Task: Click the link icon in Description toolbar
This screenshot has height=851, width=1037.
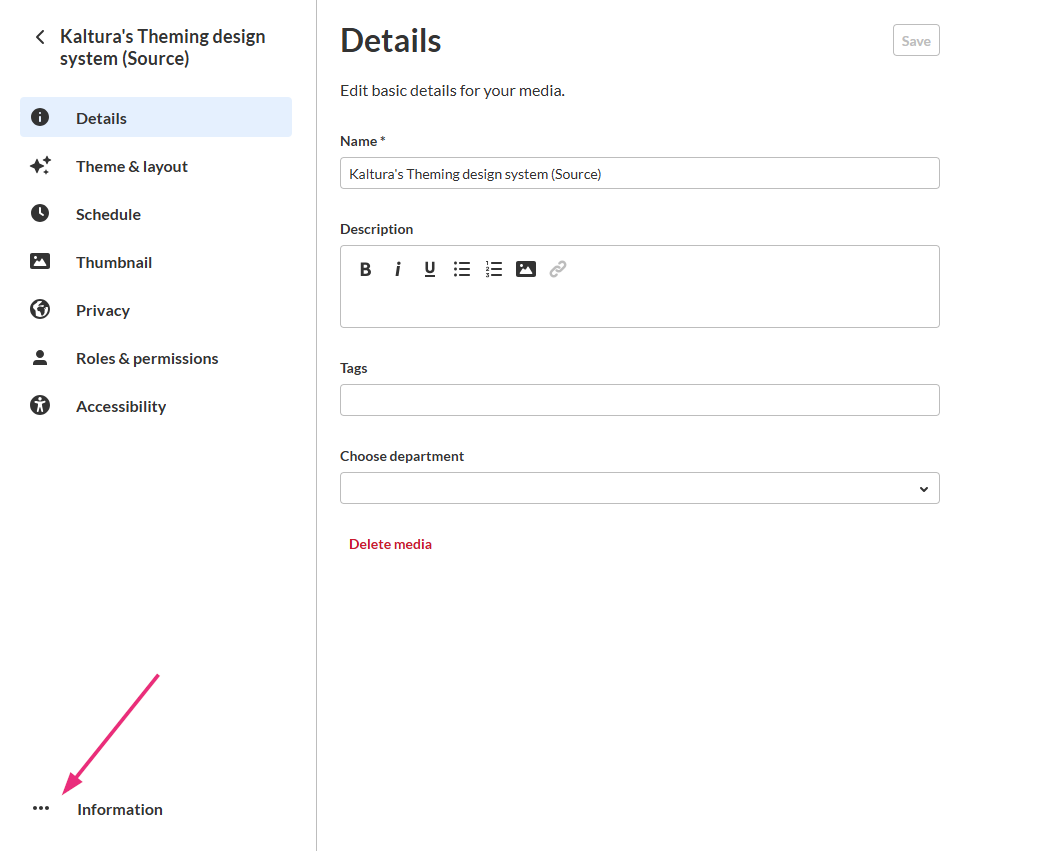Action: [x=558, y=269]
